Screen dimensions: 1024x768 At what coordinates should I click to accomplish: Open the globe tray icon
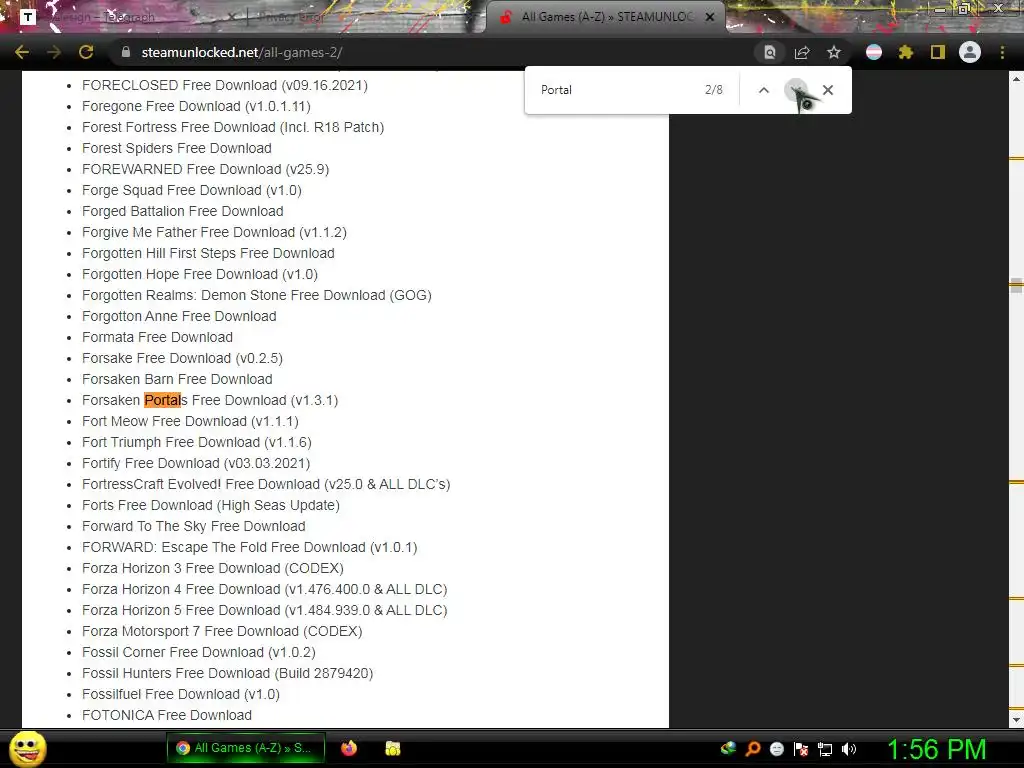728,748
